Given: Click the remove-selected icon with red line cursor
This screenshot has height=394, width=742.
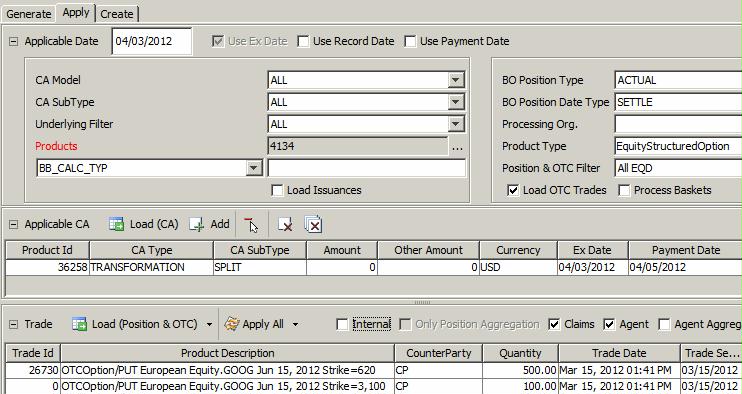Looking at the screenshot, I should tap(251, 225).
